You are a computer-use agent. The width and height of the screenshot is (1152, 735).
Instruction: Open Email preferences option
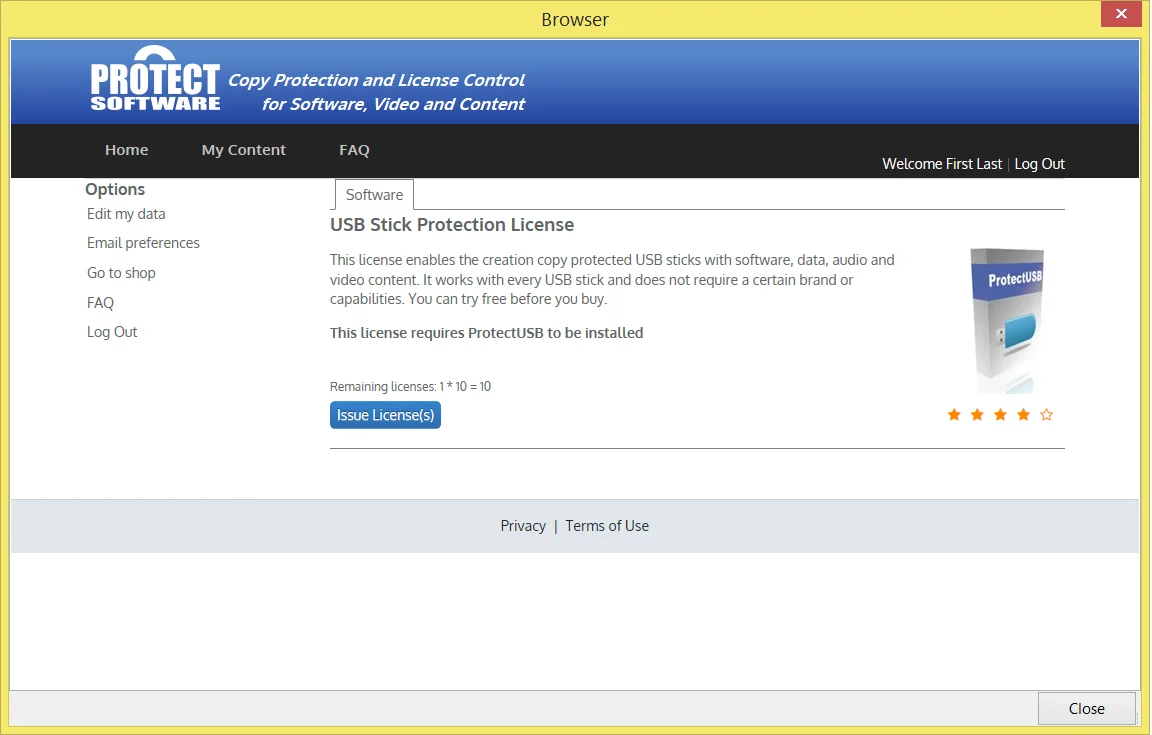click(143, 243)
